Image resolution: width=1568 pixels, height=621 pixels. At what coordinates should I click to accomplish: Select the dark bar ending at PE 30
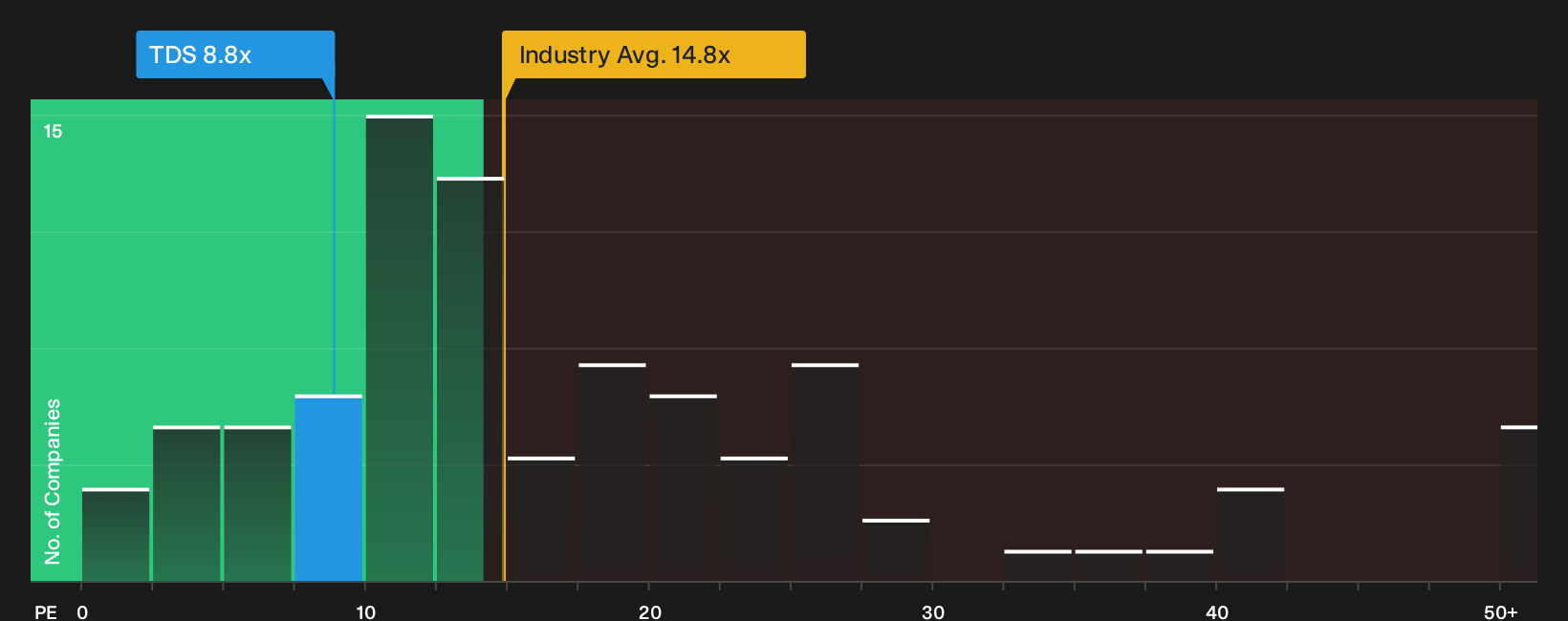pyautogui.click(x=896, y=550)
